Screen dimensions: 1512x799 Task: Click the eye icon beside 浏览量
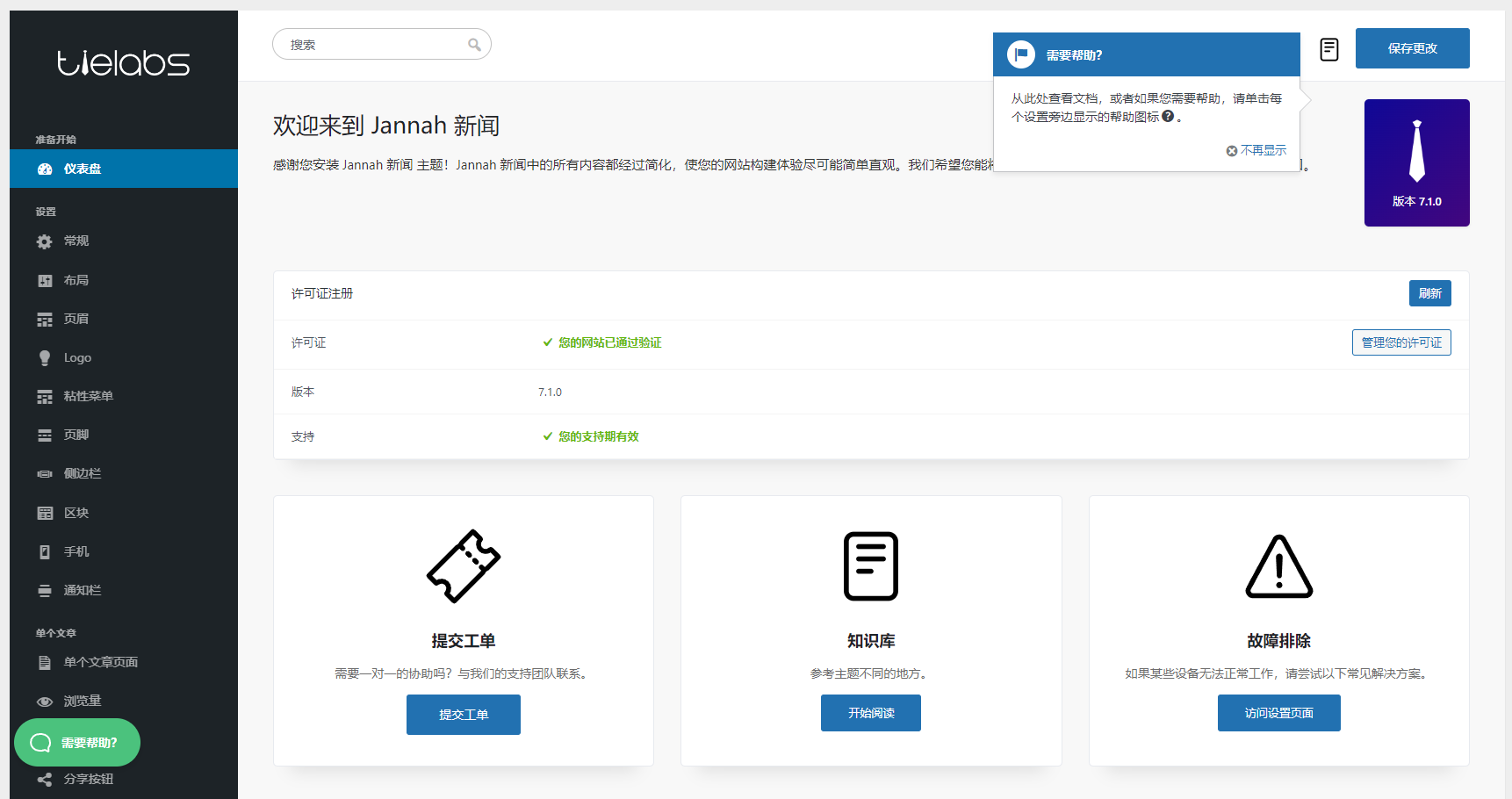coord(45,702)
